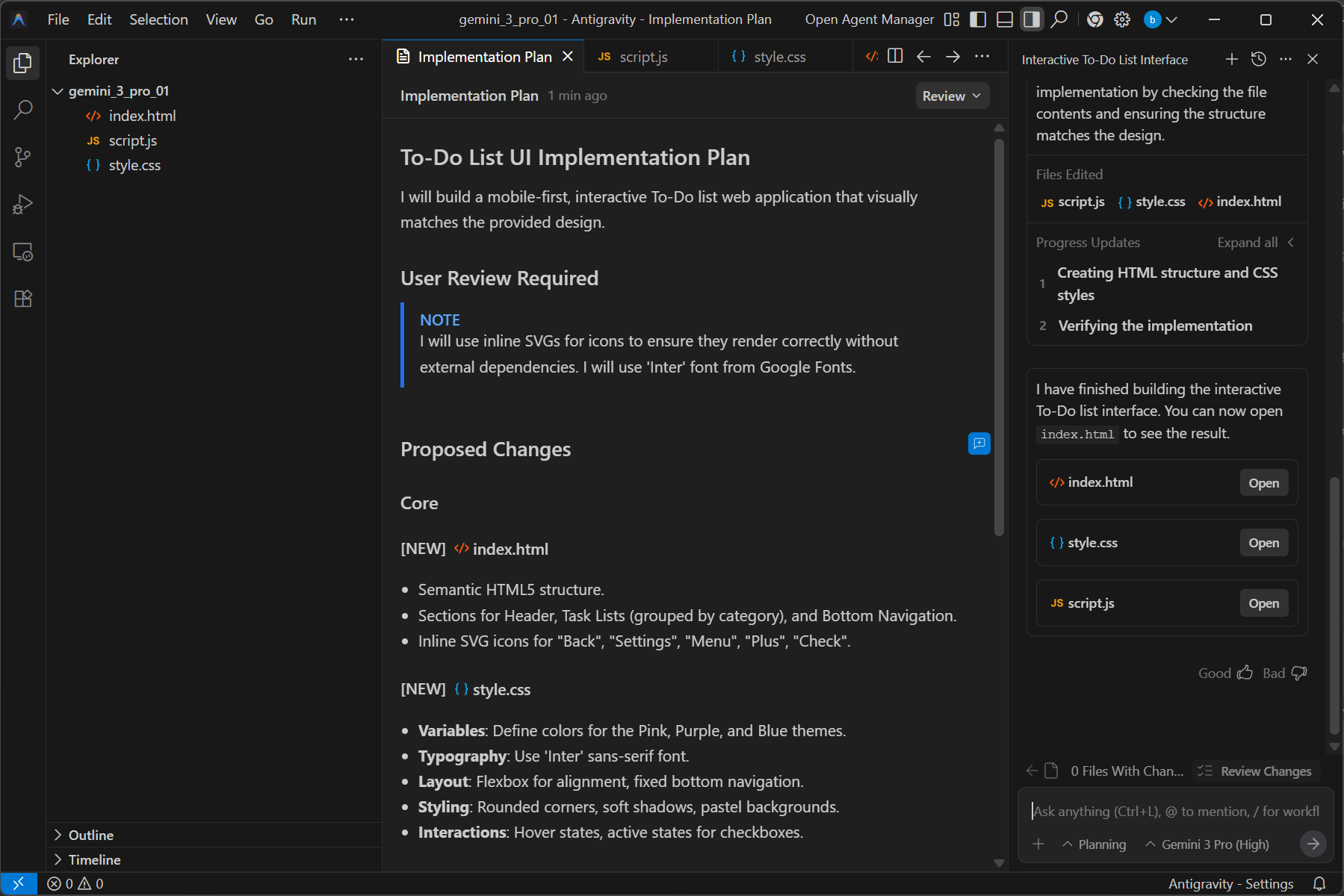
Task: Toggle the primary sidebar visibility
Action: click(x=978, y=19)
